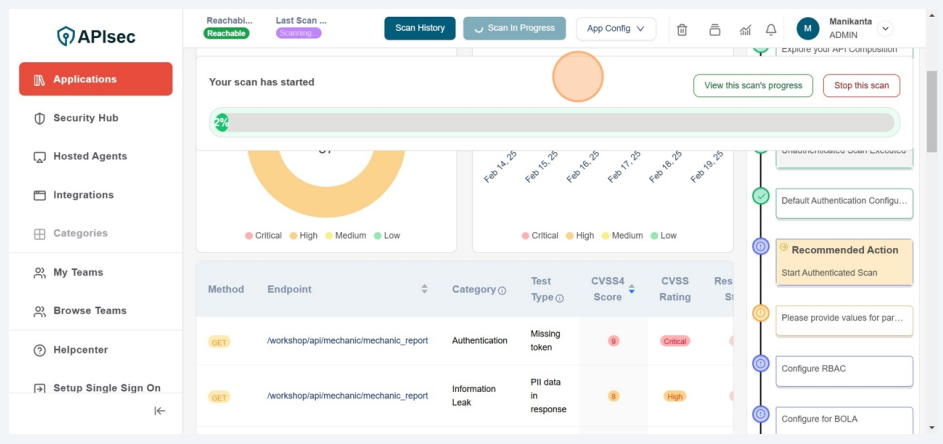Click the Test Type info icon
The image size is (943, 444).
point(559,298)
